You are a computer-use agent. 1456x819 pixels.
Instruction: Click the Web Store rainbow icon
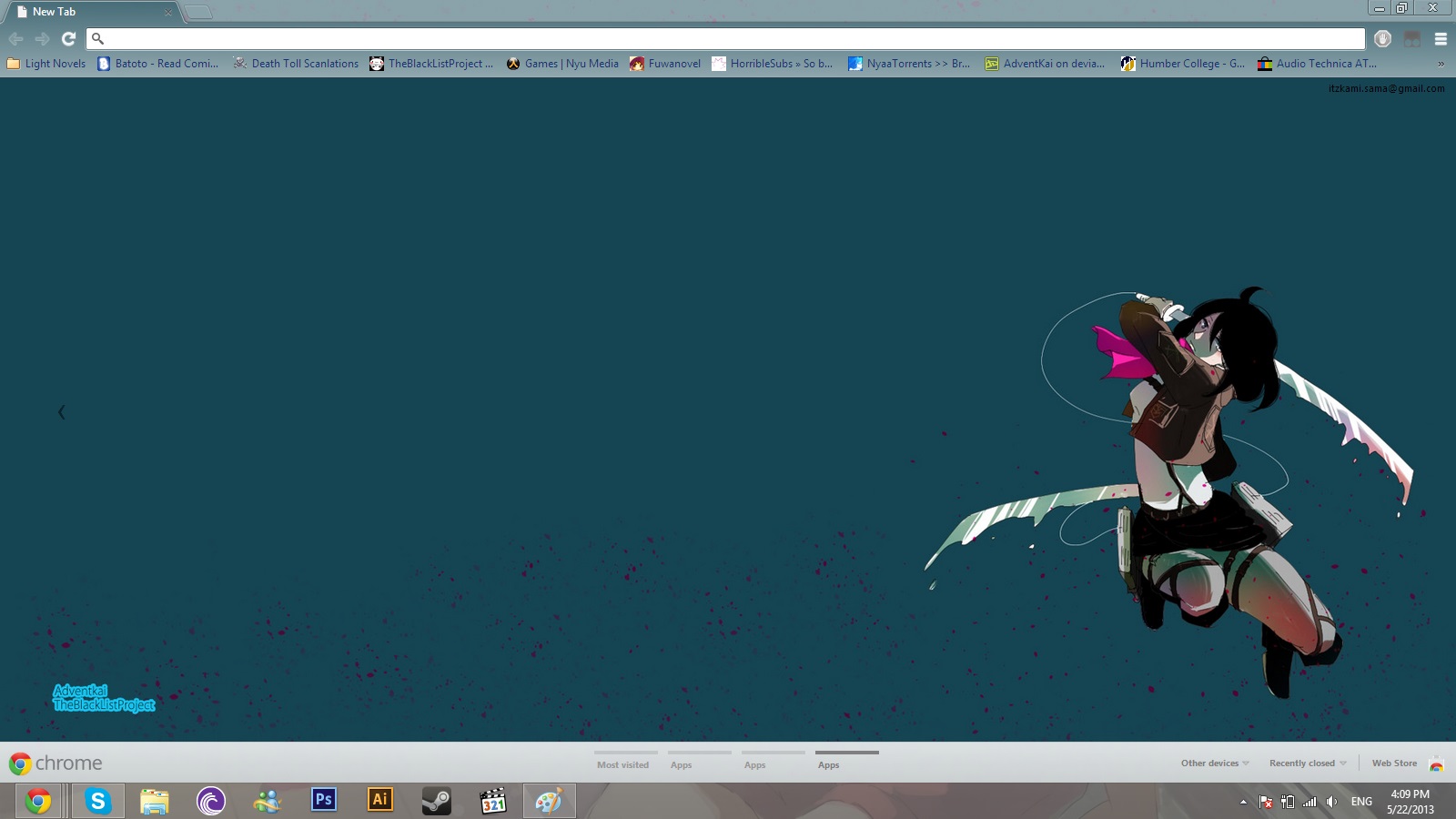pyautogui.click(x=1436, y=763)
